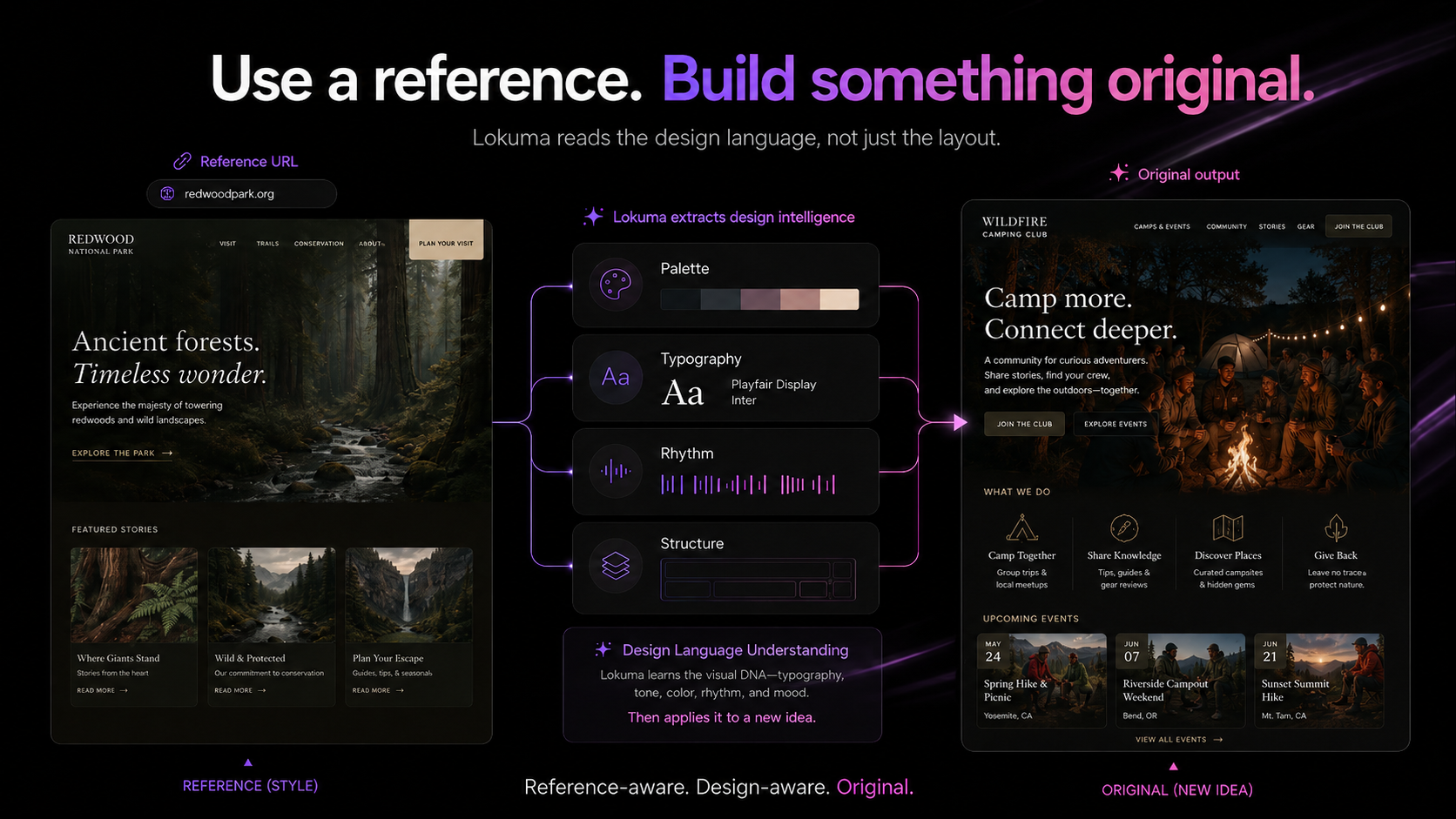Image resolution: width=1456 pixels, height=819 pixels.
Task: Click the Wildfire Camping Club logo
Action: click(x=1014, y=226)
